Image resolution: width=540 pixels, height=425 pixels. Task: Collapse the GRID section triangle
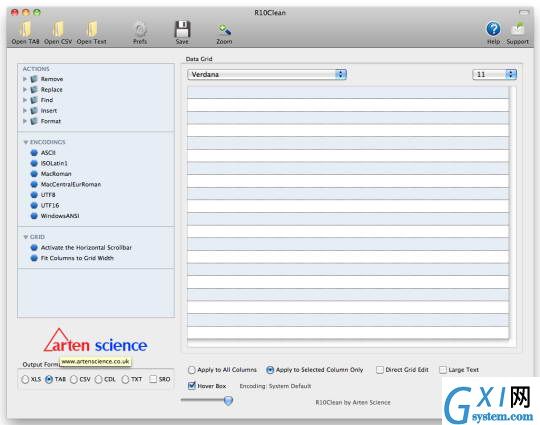click(x=25, y=237)
